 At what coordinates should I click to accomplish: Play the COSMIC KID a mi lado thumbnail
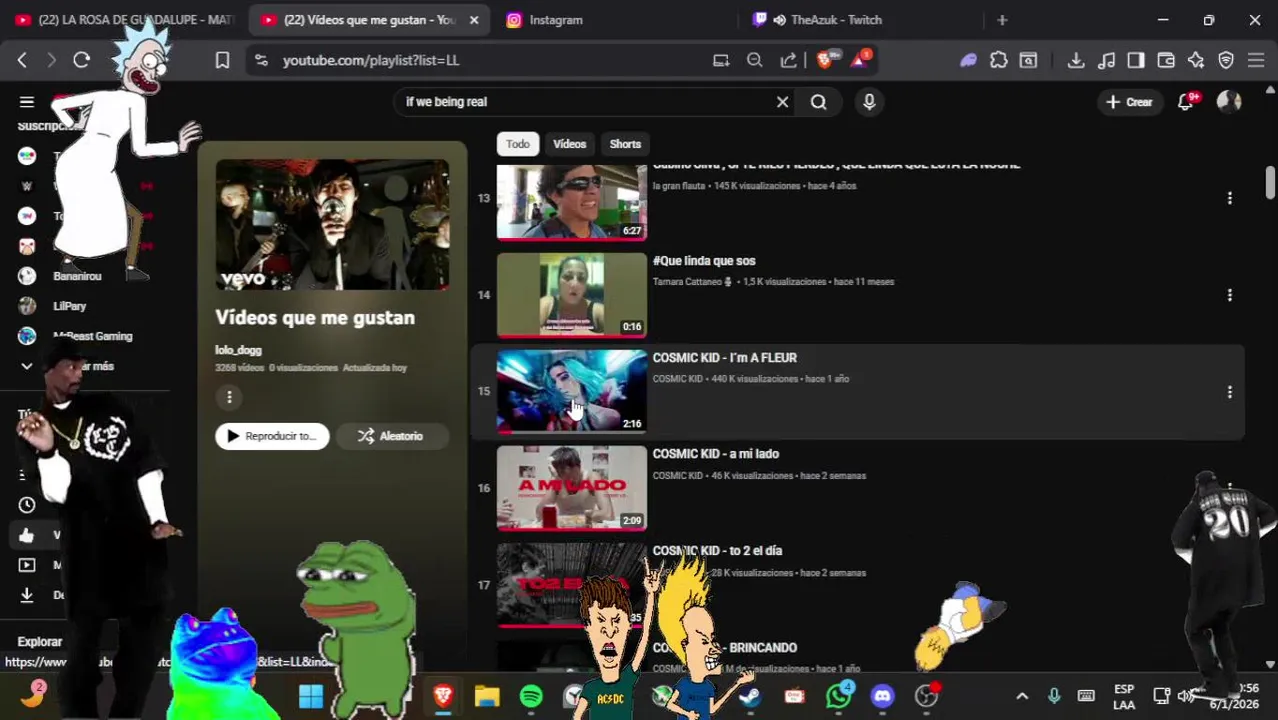tap(572, 488)
